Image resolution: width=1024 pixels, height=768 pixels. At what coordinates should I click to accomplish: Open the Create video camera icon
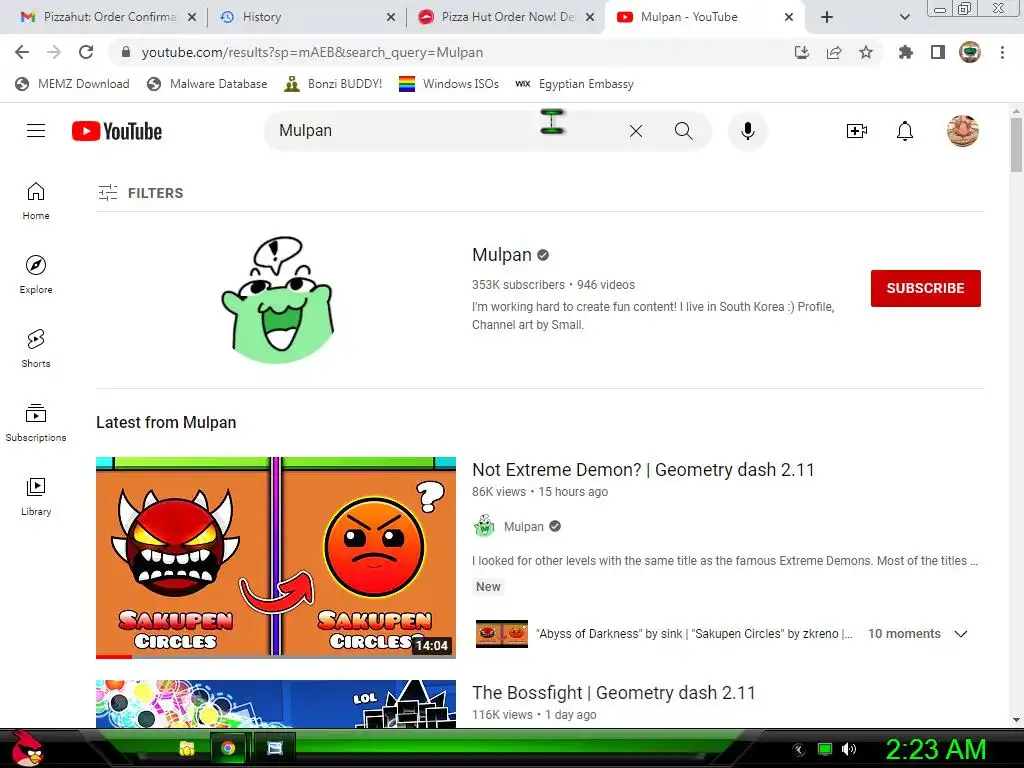[x=856, y=131]
